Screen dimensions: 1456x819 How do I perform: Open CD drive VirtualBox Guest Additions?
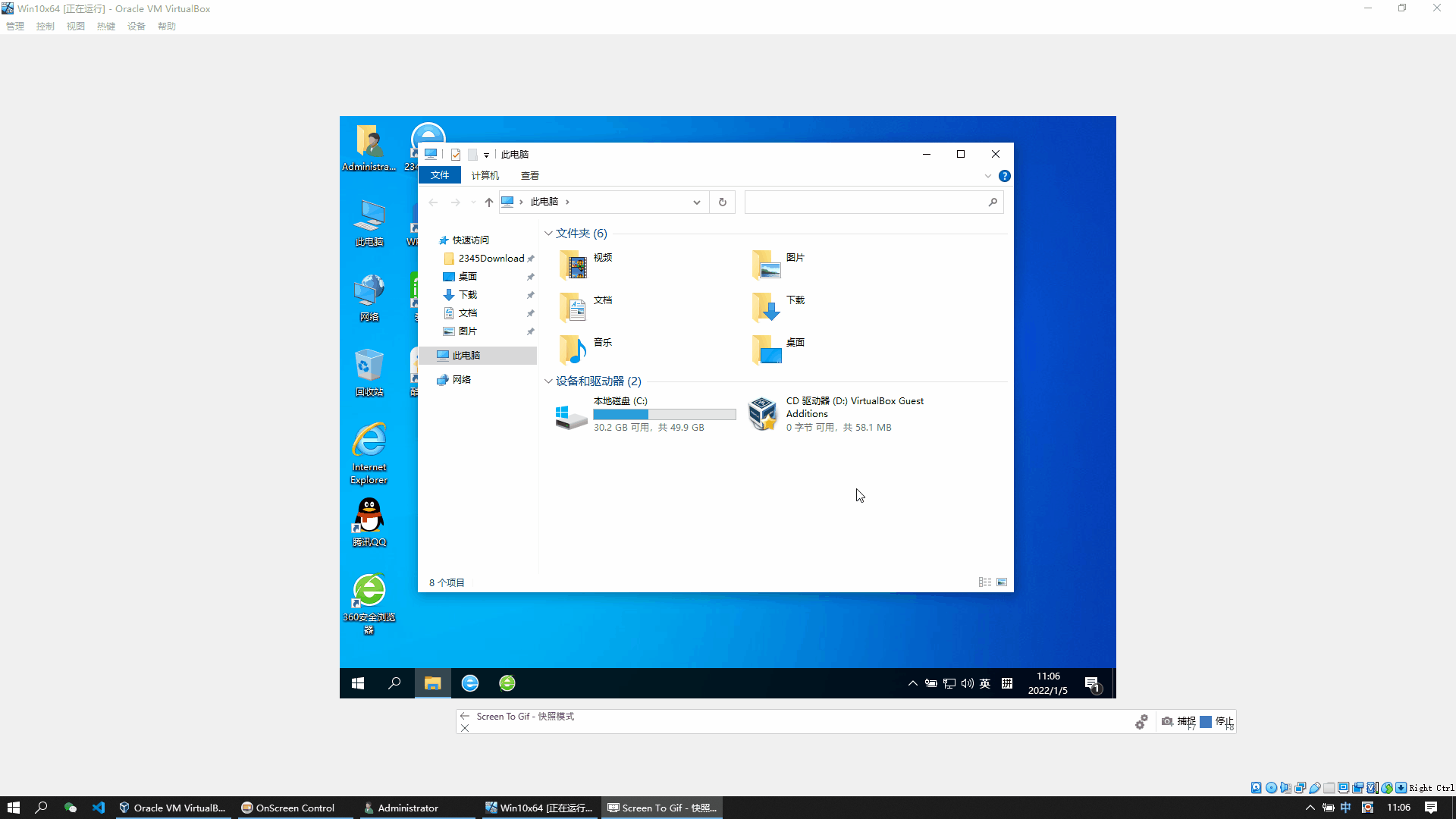coord(762,414)
